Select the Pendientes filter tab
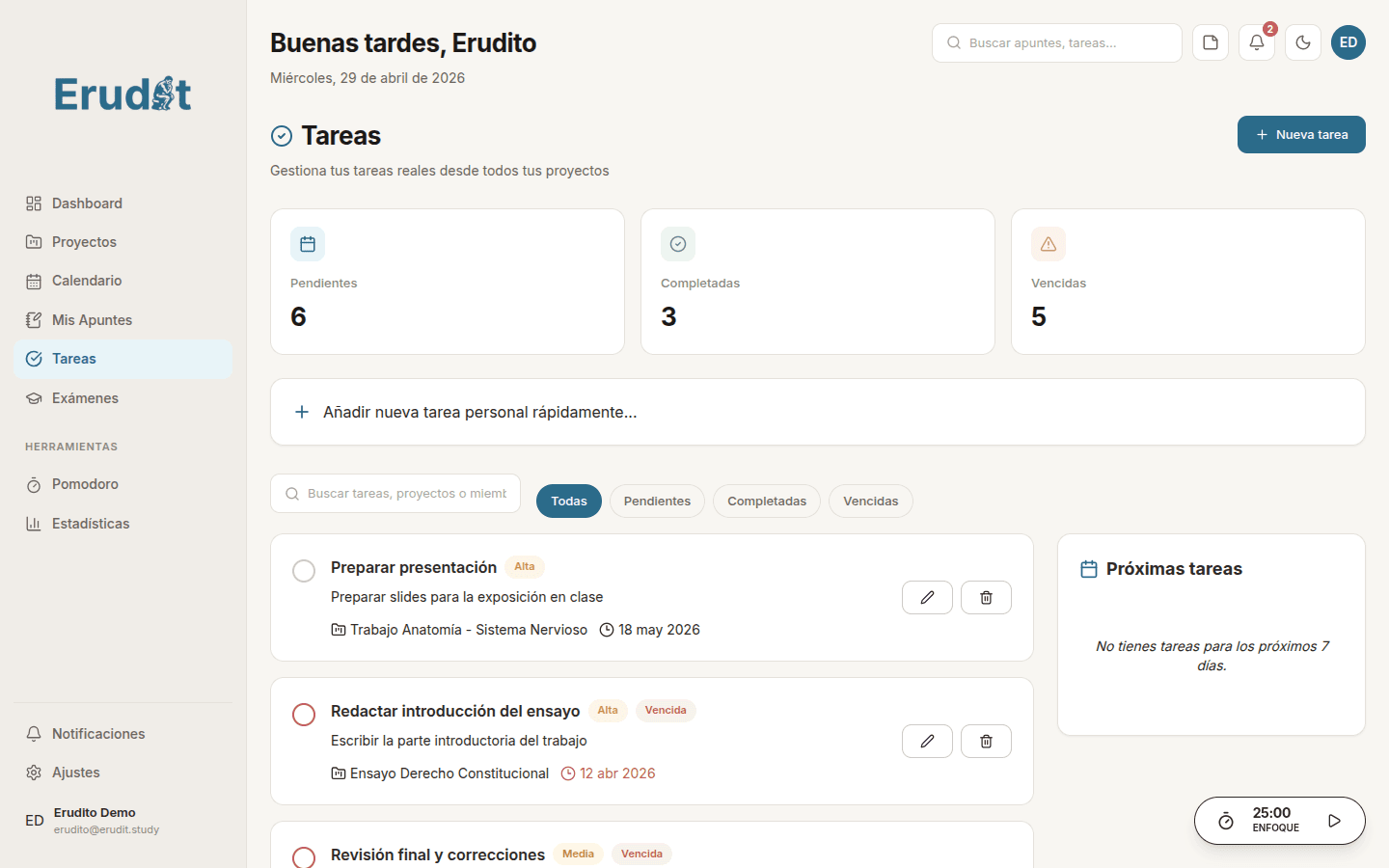Viewport: 1389px width, 868px height. click(x=657, y=501)
